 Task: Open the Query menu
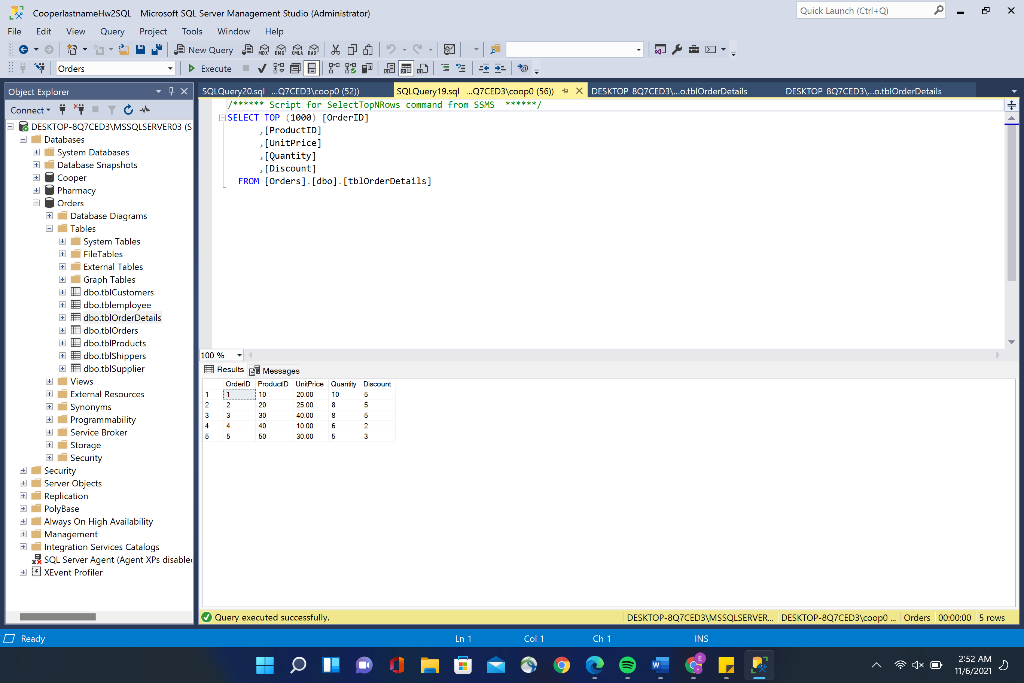(x=112, y=31)
